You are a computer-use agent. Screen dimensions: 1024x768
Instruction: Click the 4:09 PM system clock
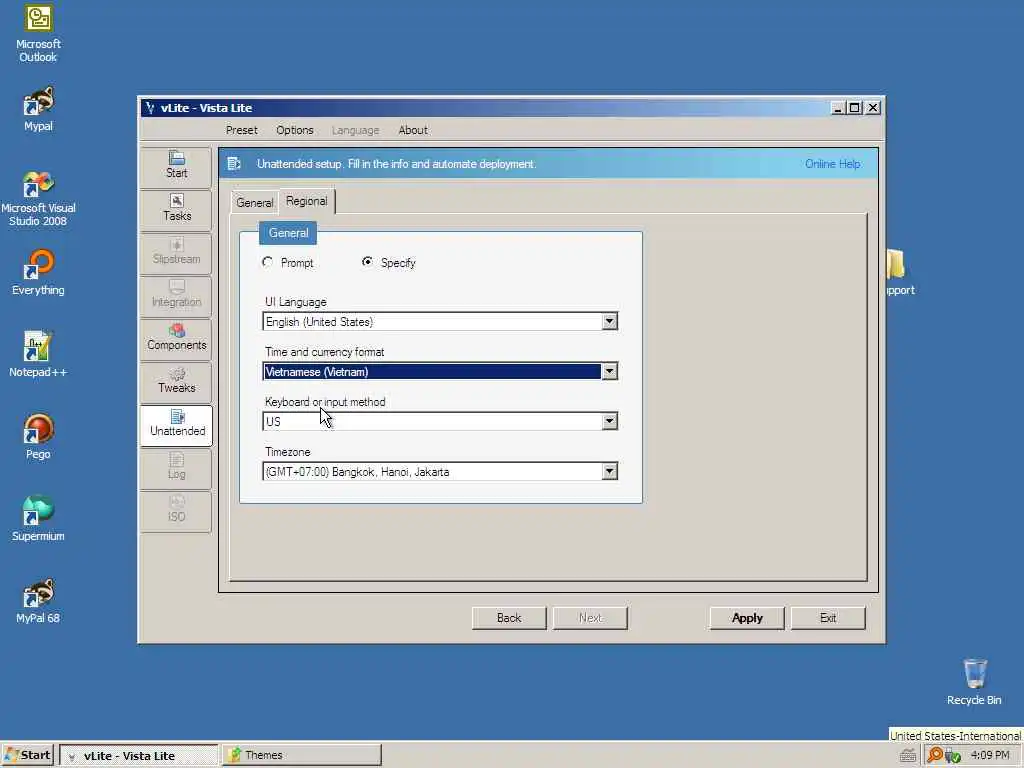(990, 755)
